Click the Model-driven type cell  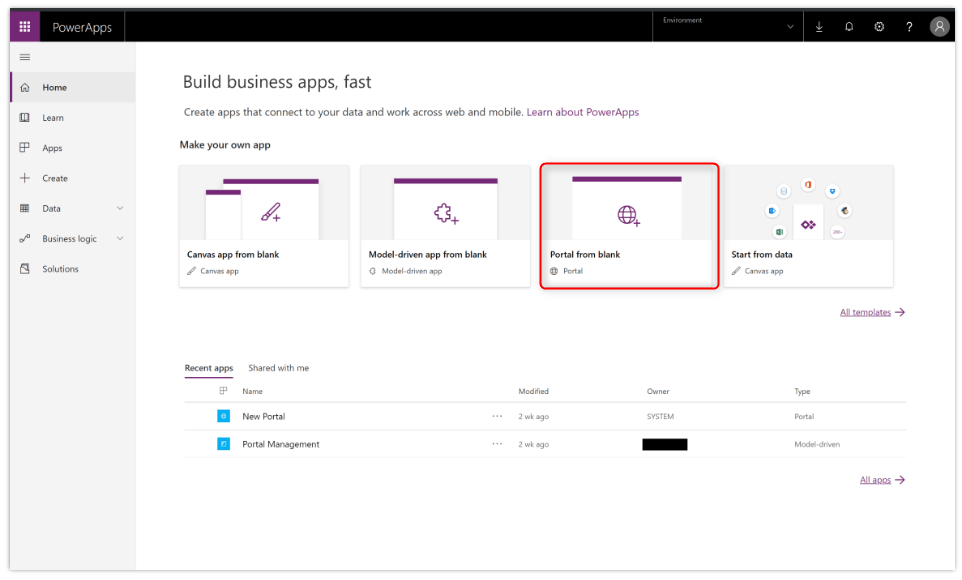[x=817, y=444]
